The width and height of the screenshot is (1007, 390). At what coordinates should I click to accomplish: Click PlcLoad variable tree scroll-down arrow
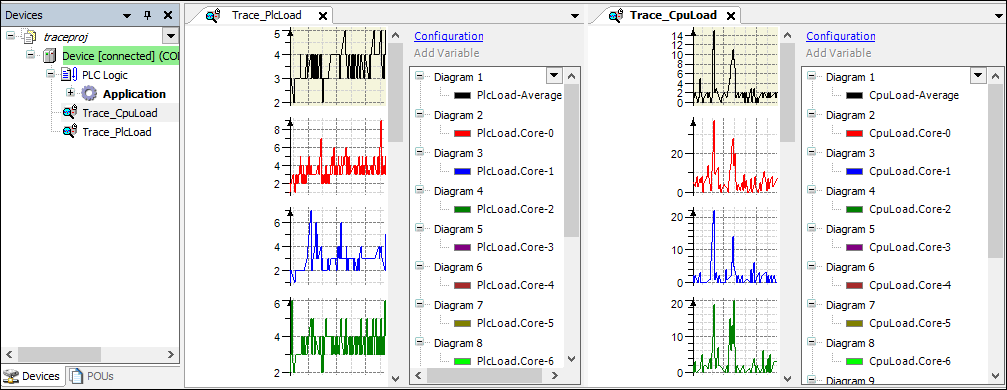pos(572,360)
